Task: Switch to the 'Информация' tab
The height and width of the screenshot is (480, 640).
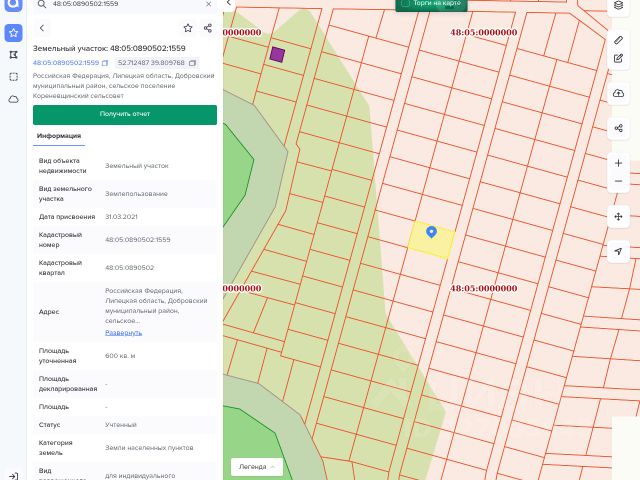Action: (x=59, y=136)
